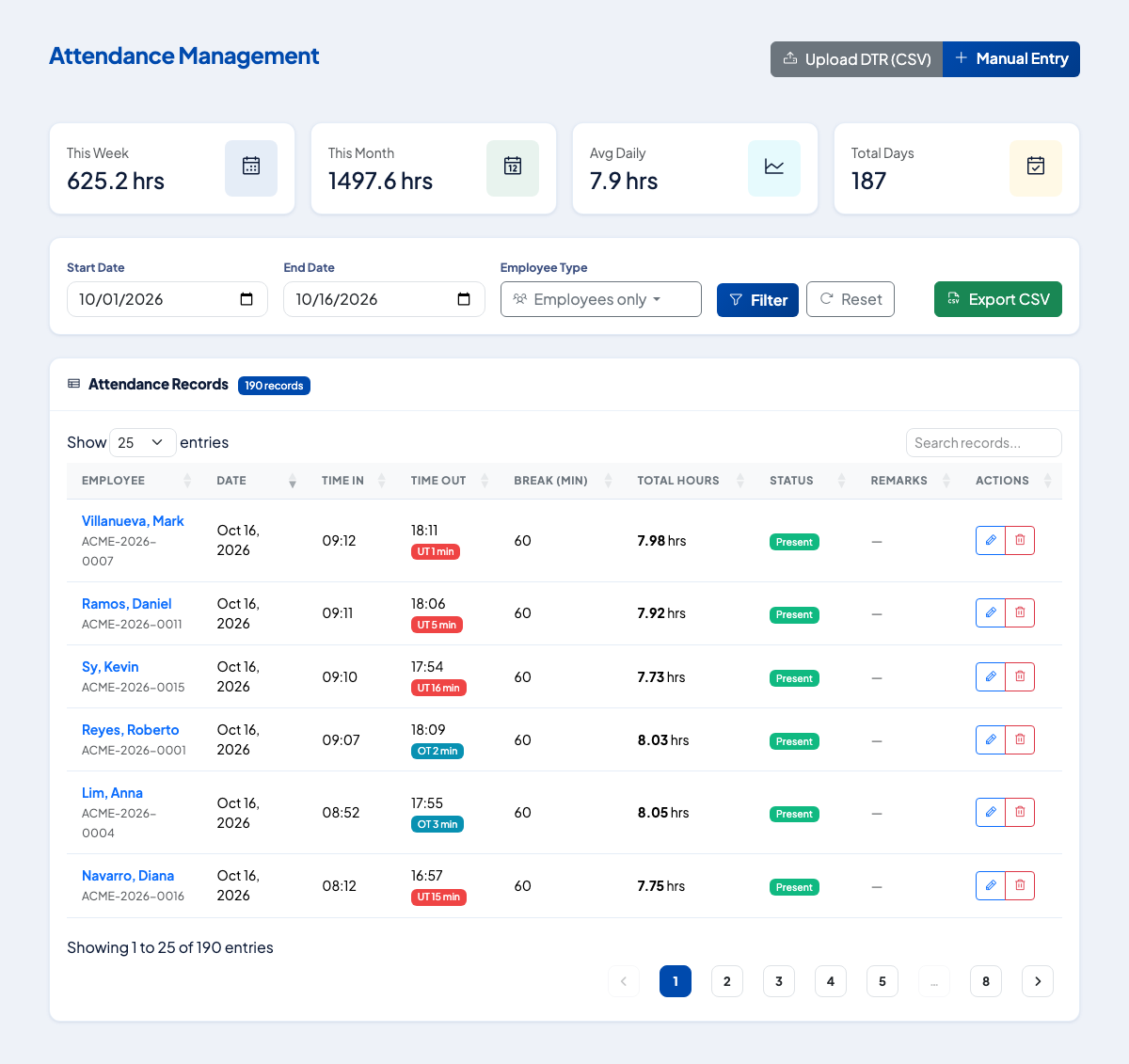Open Navarro, Diana employee link
1129x1064 pixels.
(128, 876)
